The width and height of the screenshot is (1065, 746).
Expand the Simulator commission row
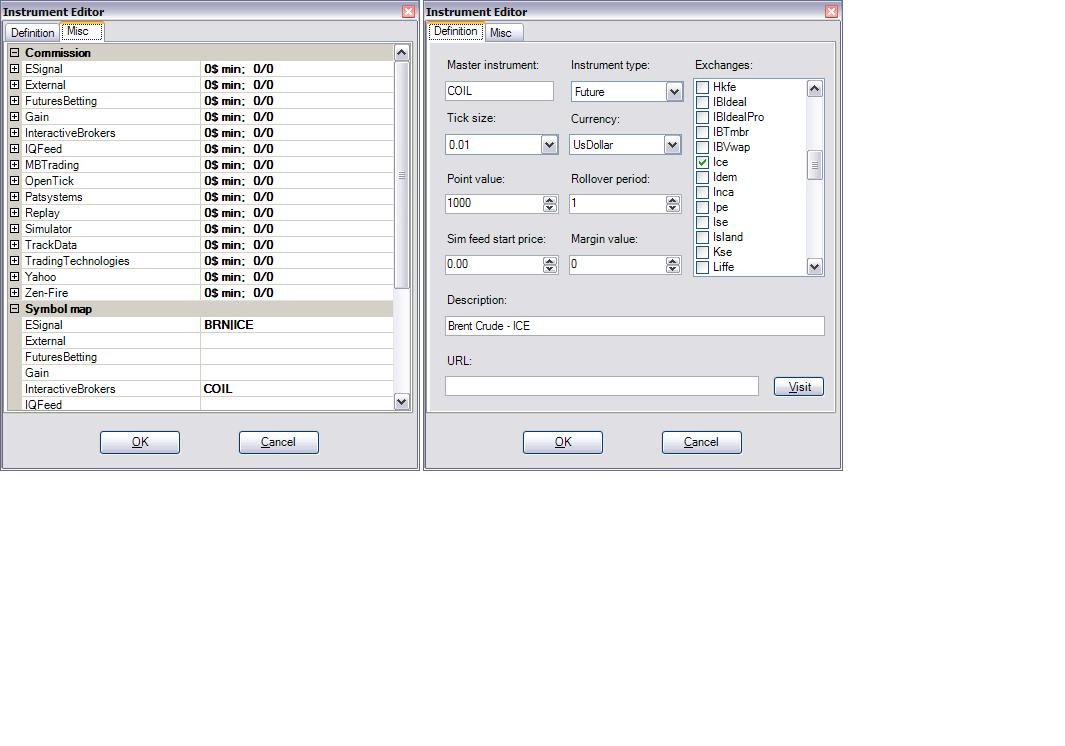14,228
